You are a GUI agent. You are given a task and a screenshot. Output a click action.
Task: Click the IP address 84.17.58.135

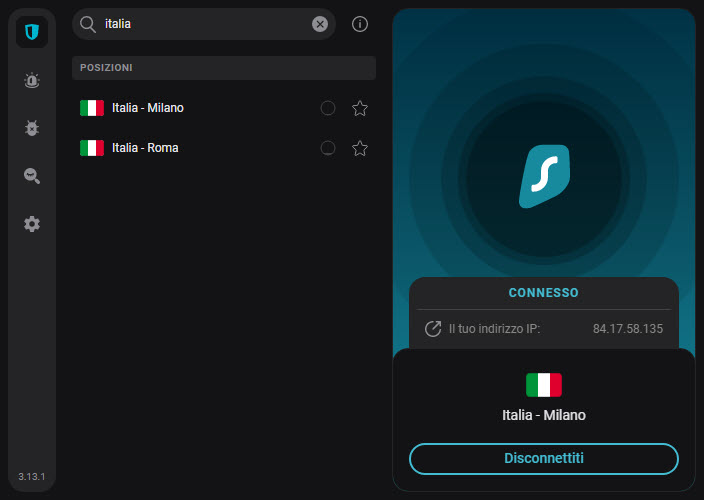628,329
